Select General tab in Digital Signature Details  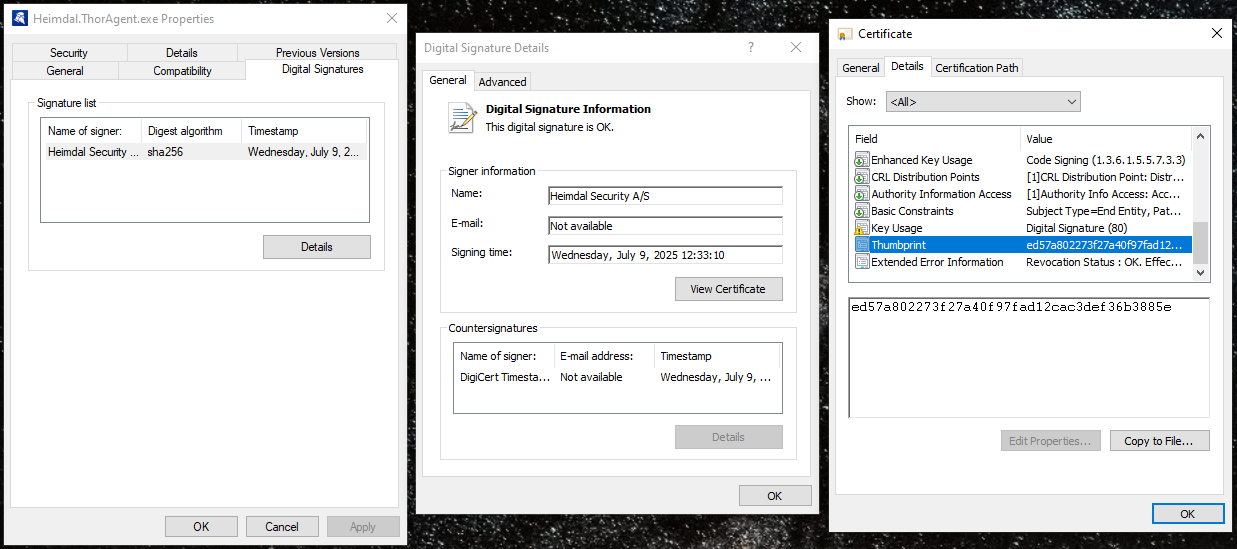click(448, 80)
